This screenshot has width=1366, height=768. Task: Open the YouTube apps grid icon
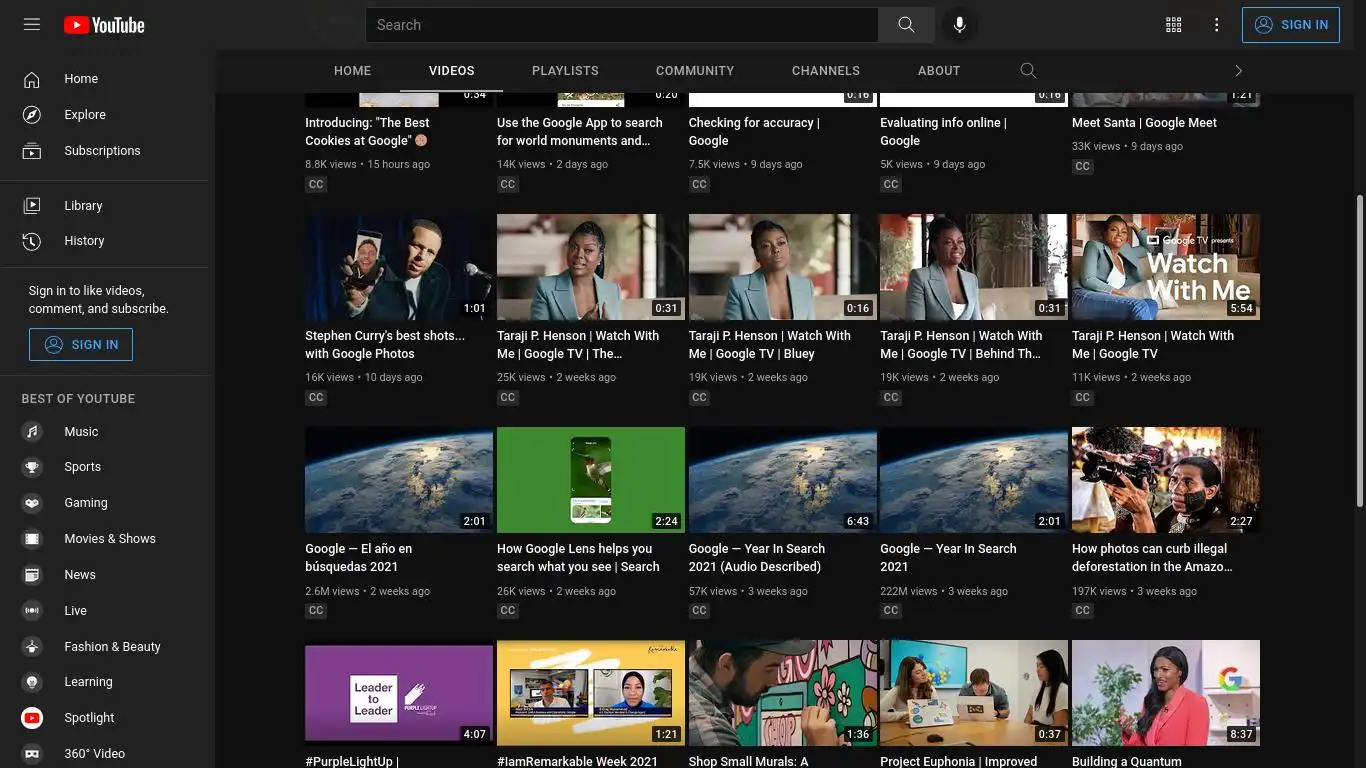[x=1174, y=25]
